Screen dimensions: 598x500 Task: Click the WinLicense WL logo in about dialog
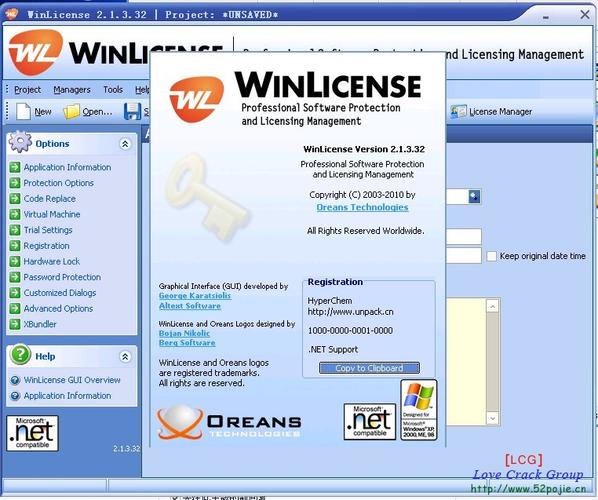[196, 99]
